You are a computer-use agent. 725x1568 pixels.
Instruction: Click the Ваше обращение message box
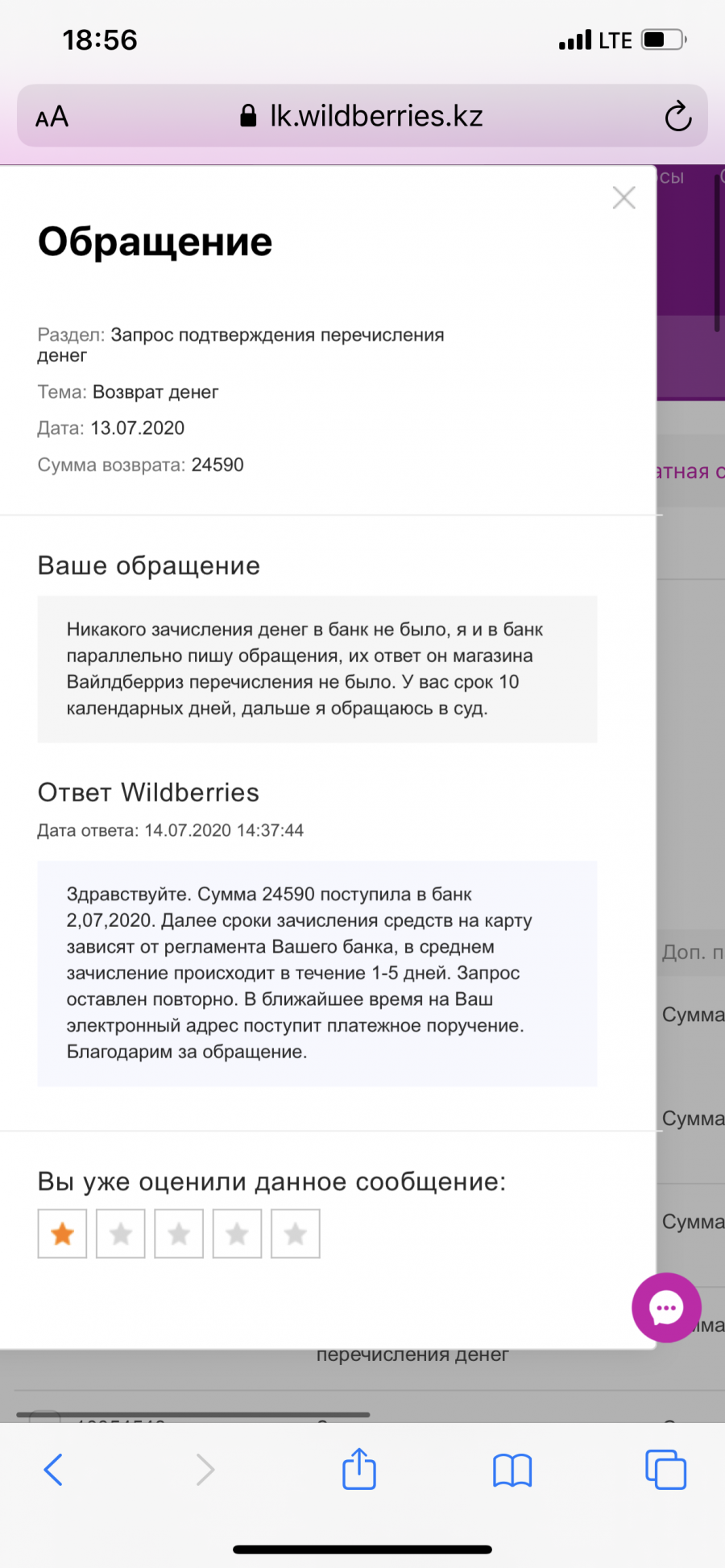pos(317,668)
